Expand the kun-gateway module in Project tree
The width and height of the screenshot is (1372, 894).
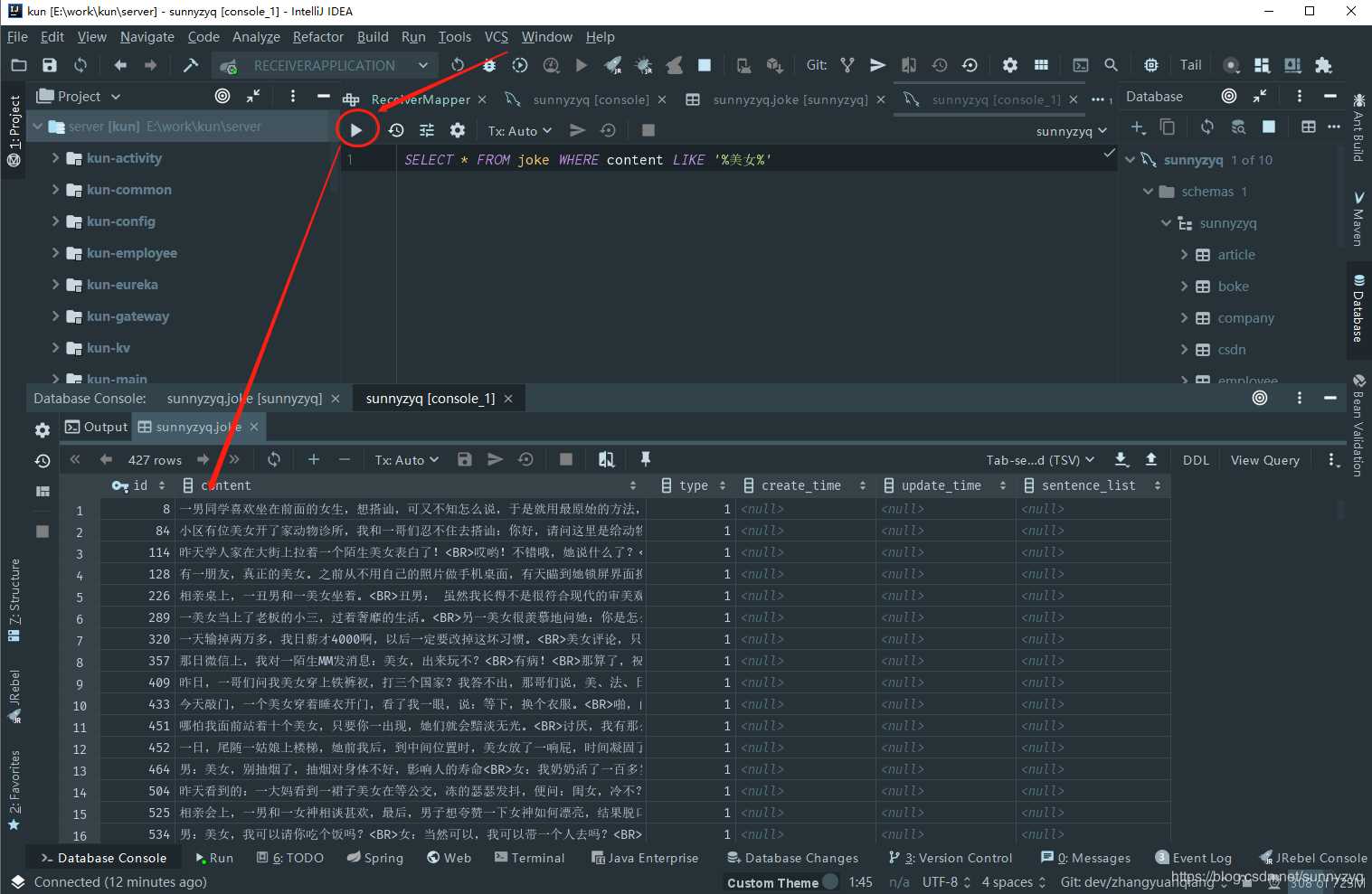(x=56, y=316)
